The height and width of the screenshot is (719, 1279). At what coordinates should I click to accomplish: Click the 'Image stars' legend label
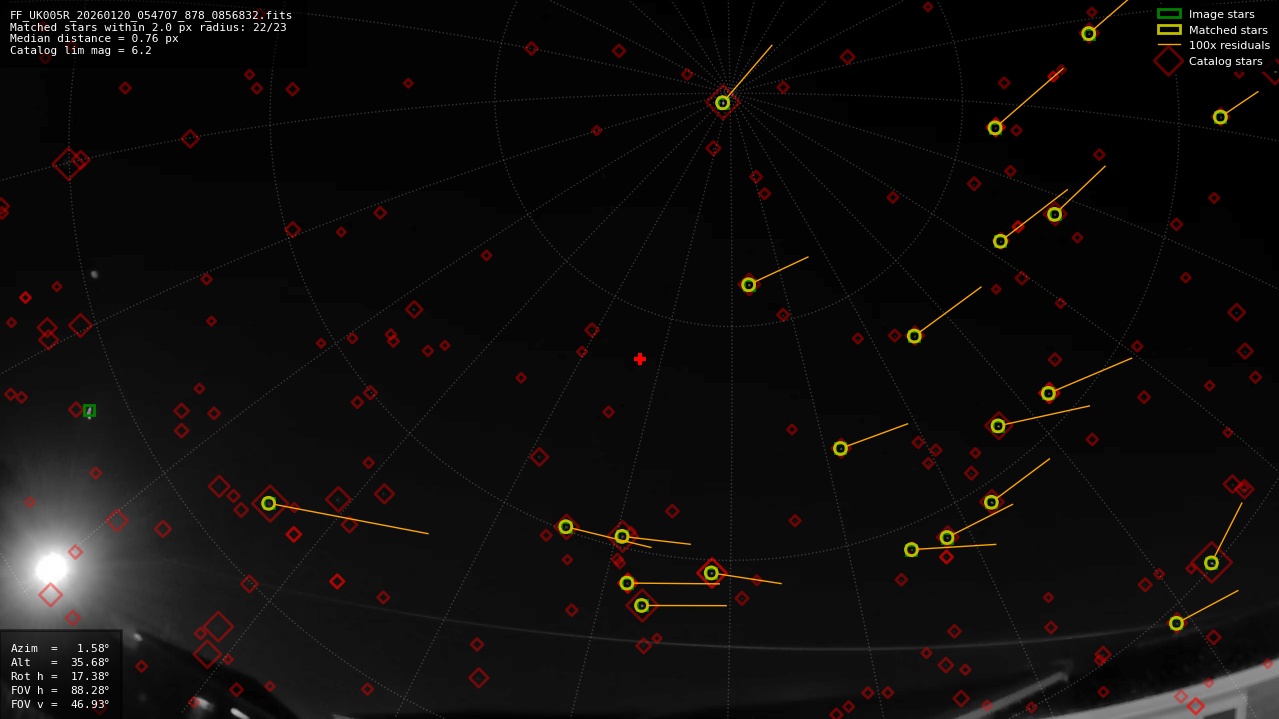pyautogui.click(x=1221, y=14)
